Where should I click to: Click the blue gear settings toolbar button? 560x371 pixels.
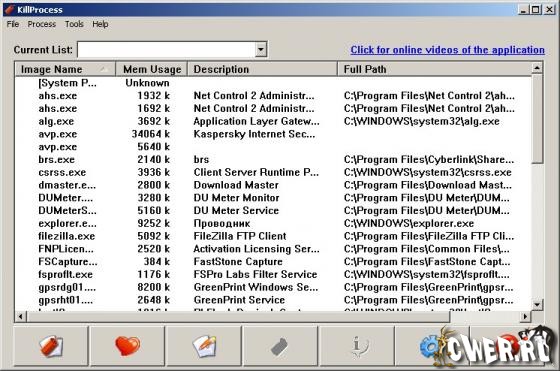(431, 346)
